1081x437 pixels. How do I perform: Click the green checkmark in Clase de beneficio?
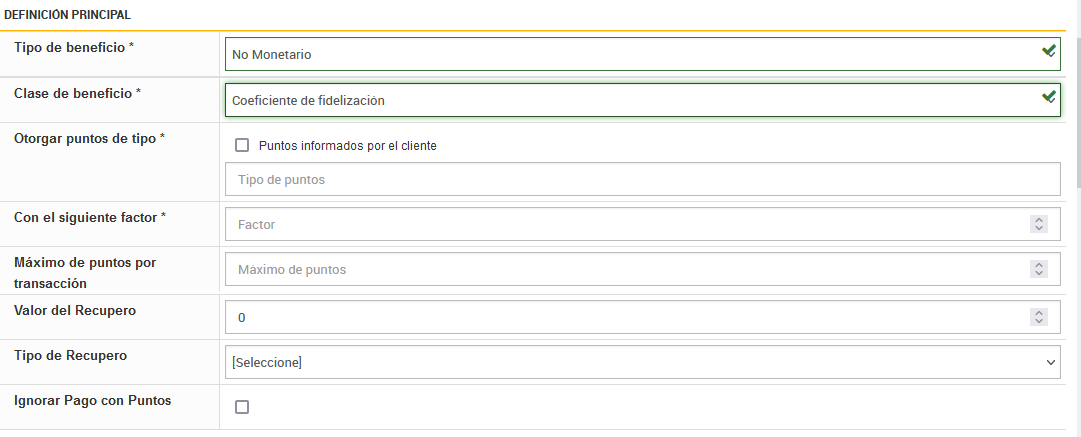[x=1048, y=97]
